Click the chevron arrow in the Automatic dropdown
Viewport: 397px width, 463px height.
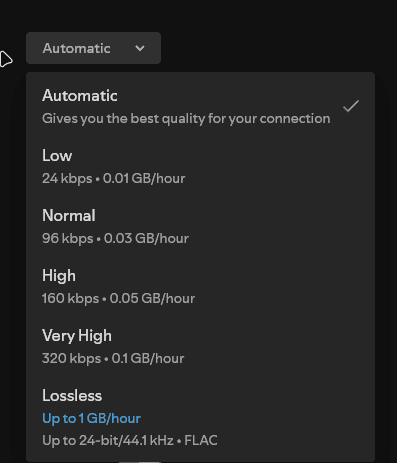[140, 49]
